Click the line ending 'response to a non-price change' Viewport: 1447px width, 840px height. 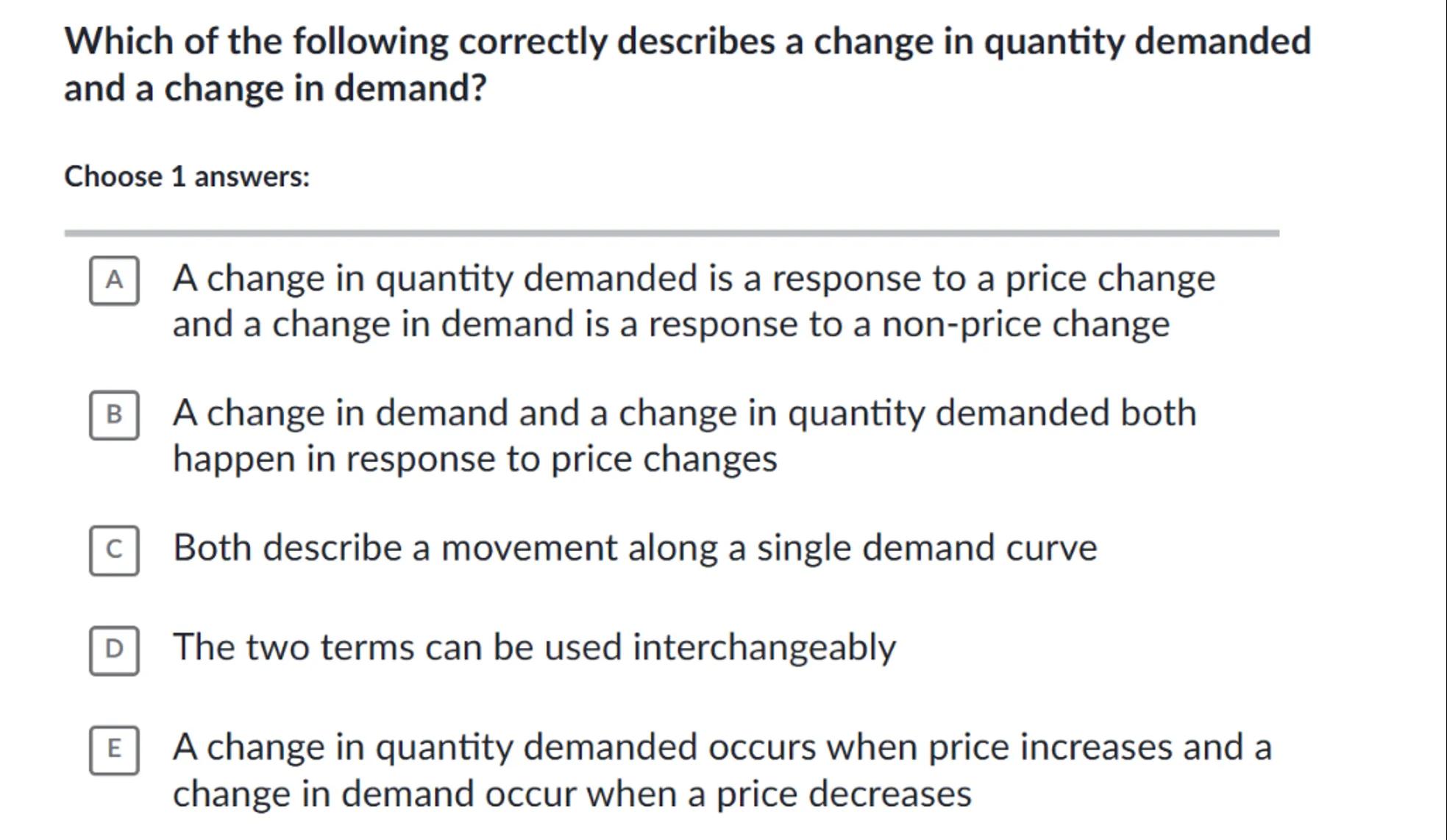click(670, 324)
